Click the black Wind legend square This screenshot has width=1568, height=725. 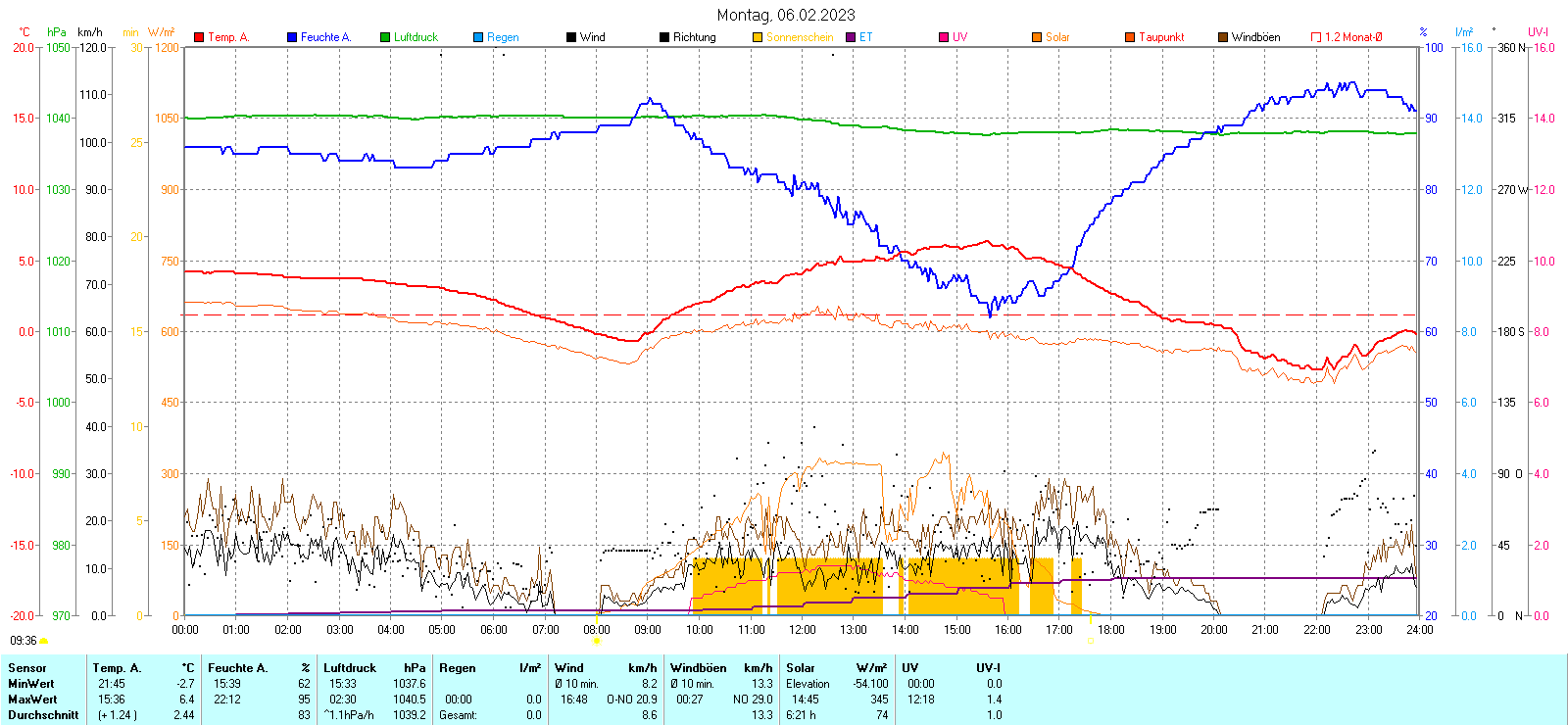pos(571,37)
